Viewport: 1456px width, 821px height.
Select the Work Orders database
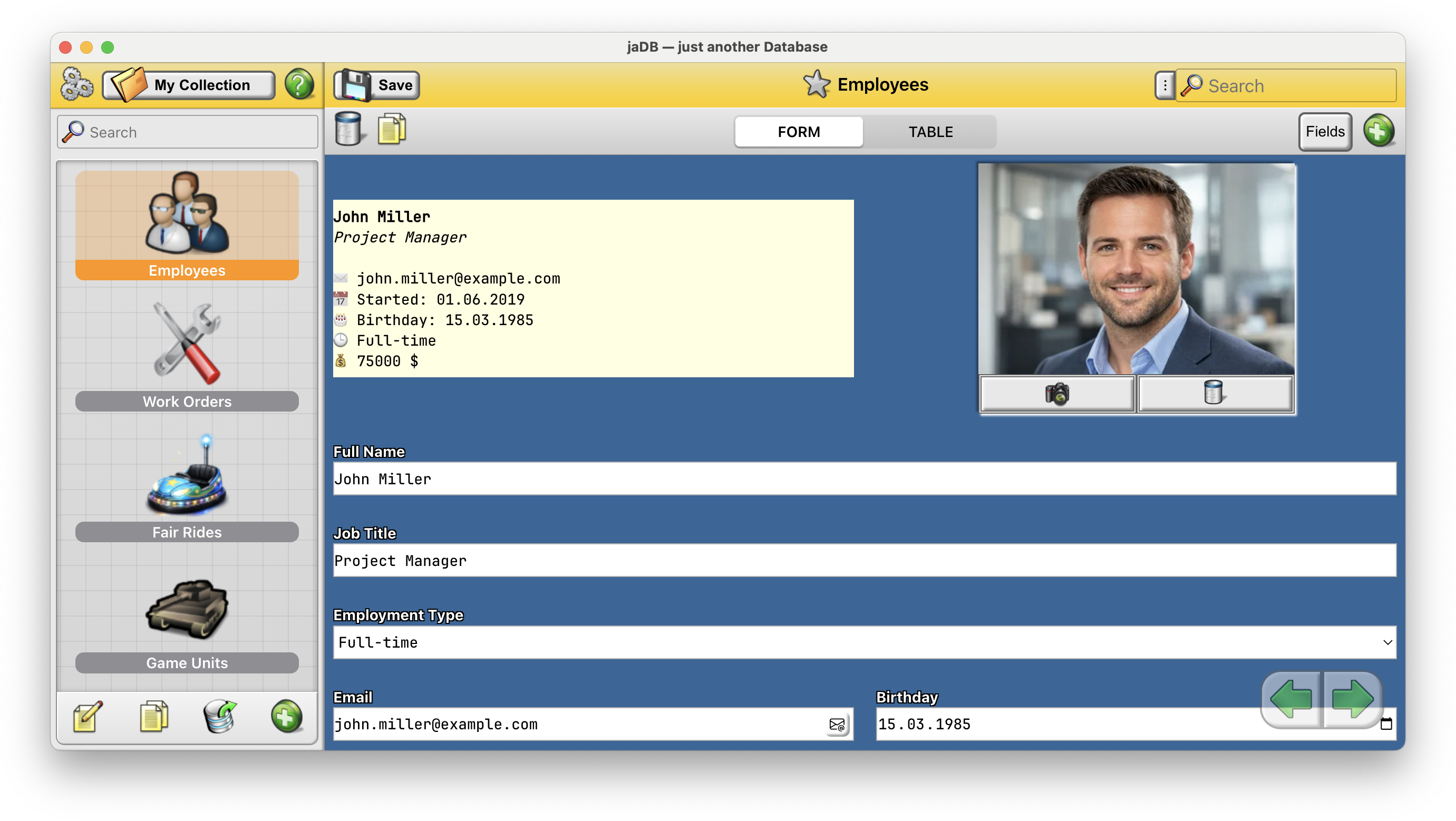pyautogui.click(x=187, y=355)
